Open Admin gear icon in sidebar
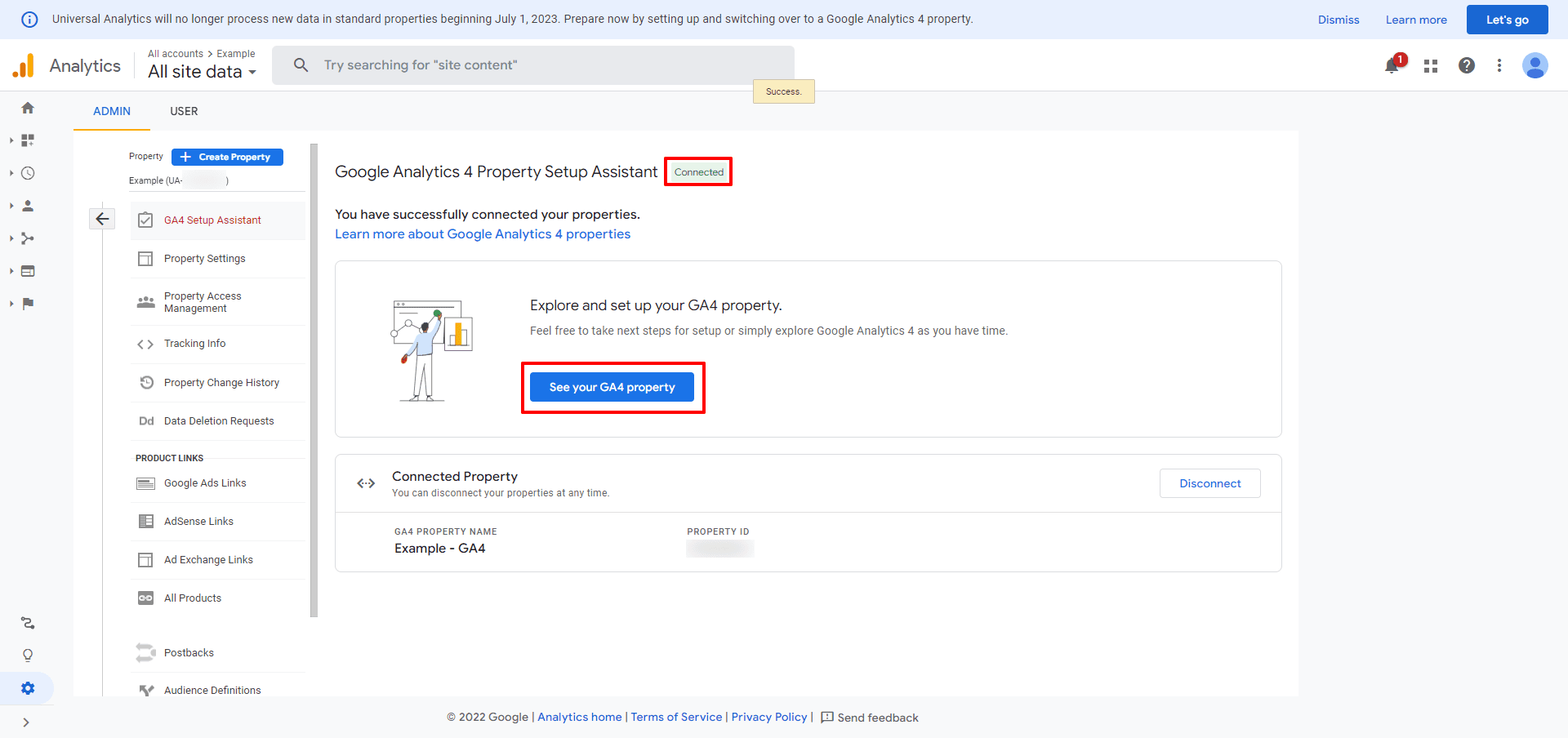Screen dimensions: 1568x738 point(28,688)
